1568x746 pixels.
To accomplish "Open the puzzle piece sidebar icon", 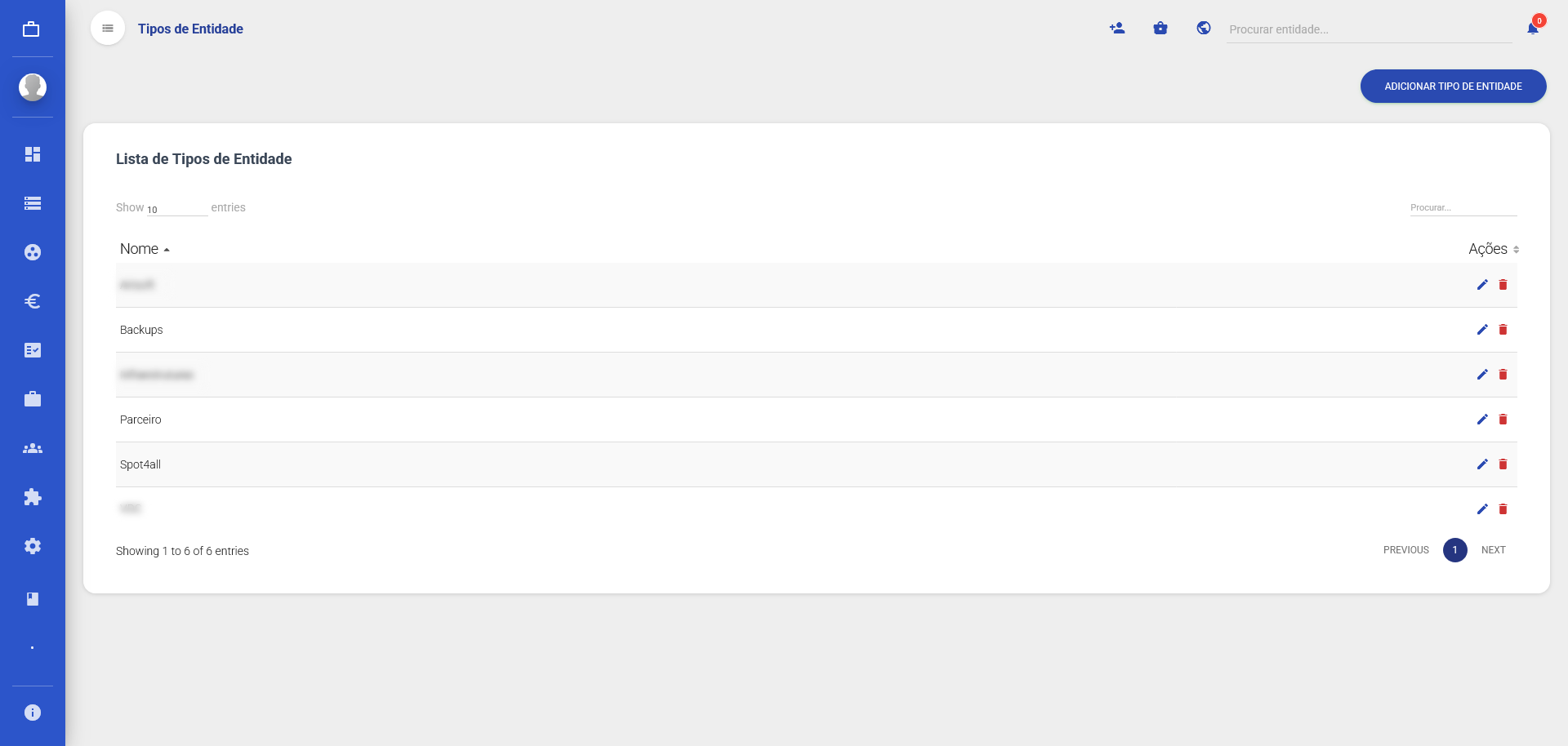I will [33, 497].
